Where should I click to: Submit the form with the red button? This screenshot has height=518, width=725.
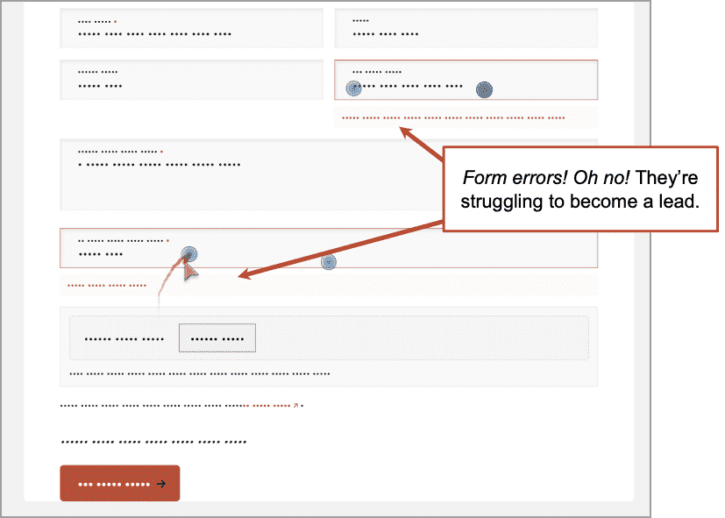pyautogui.click(x=120, y=483)
